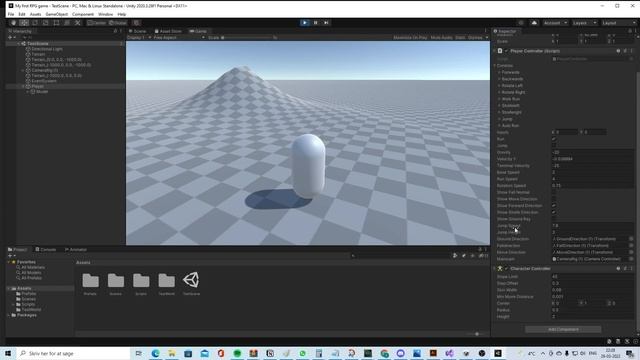Collapse TestScene in Hierarchy
The width and height of the screenshot is (640, 360).
(x=18, y=43)
